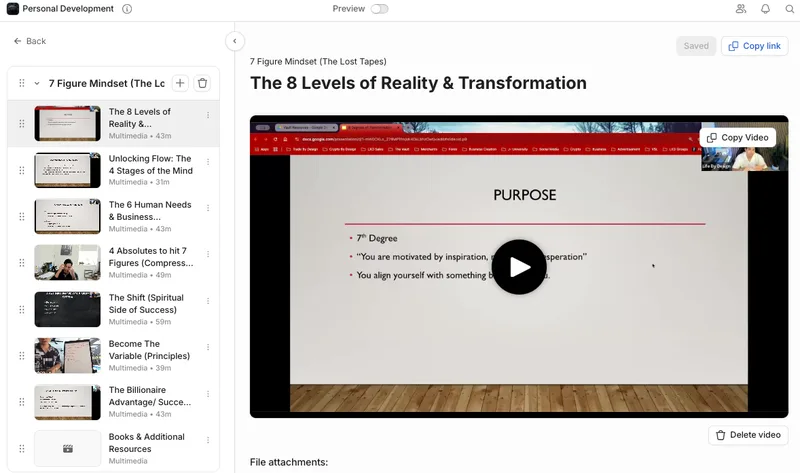
Task: Delete the 7 Figure Mindset section via trash icon
Action: pyautogui.click(x=203, y=83)
